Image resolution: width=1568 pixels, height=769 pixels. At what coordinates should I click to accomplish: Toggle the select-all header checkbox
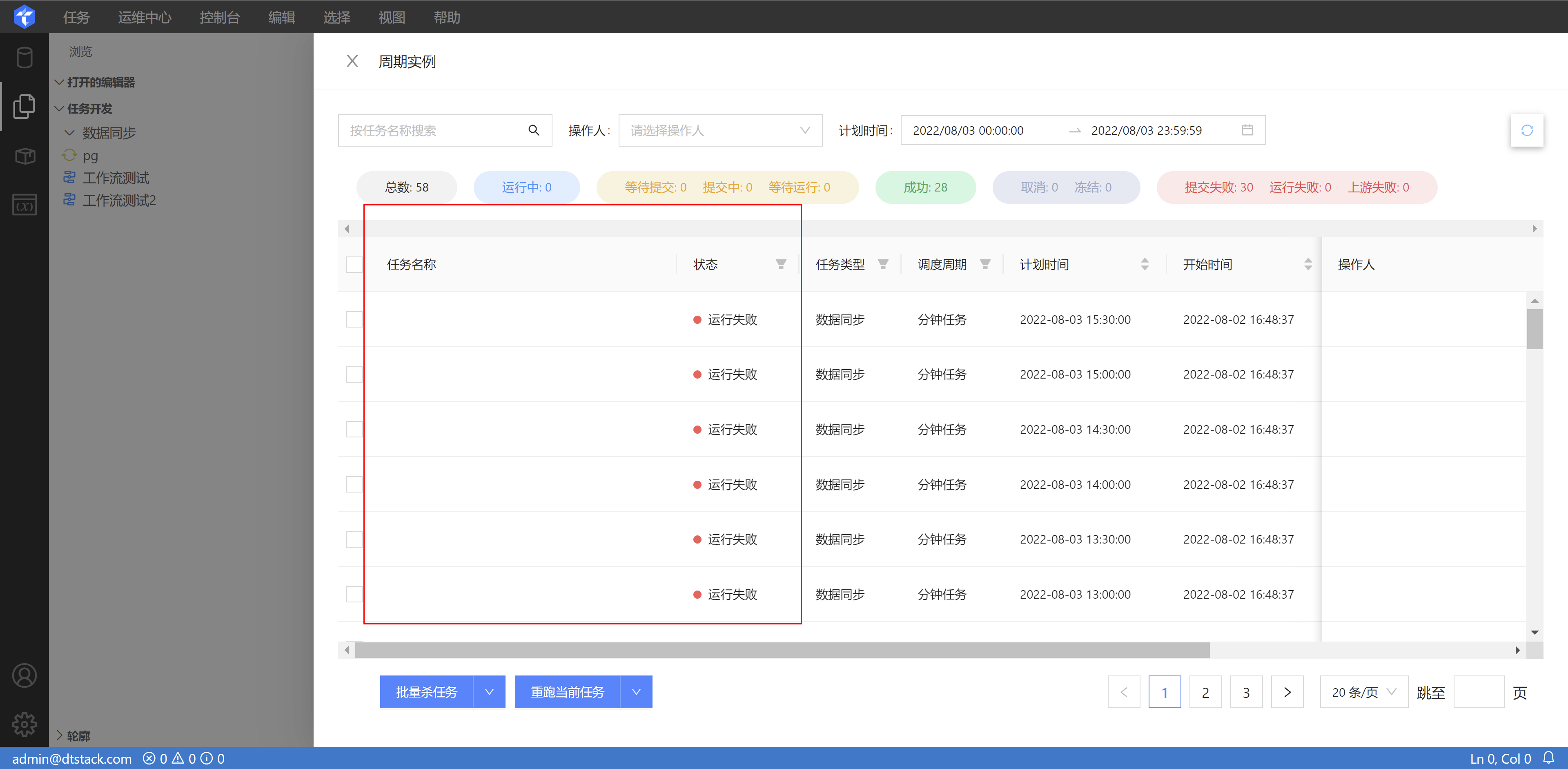coord(354,264)
